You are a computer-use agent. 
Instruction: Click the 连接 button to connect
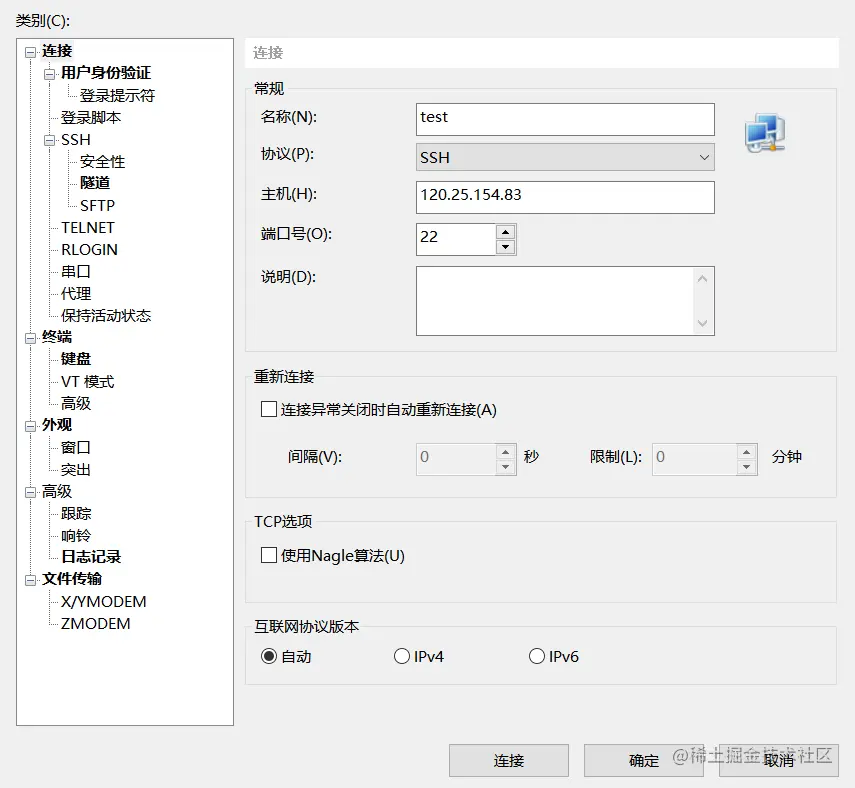508,760
